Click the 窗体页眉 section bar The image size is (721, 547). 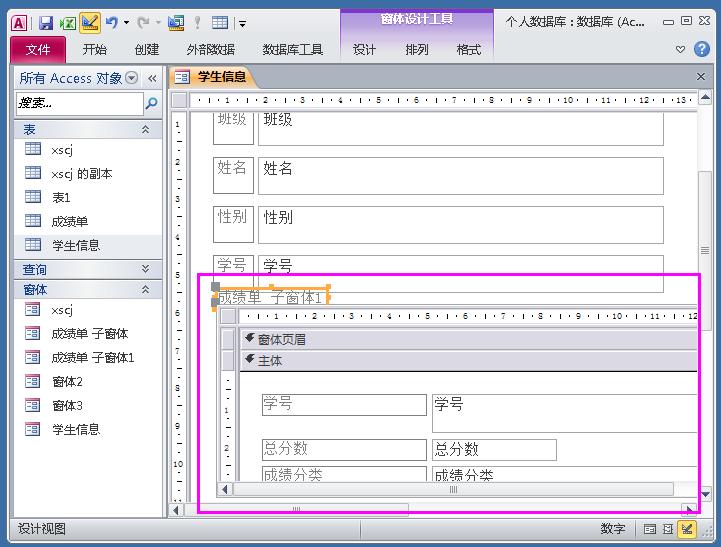tap(469, 339)
